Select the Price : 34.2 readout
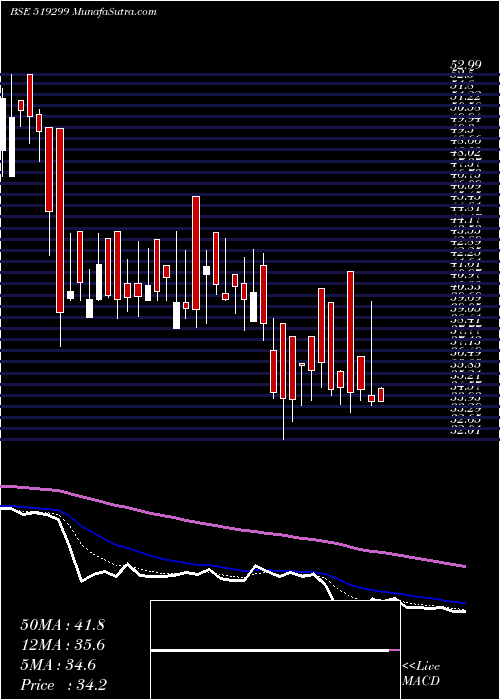The height and width of the screenshot is (700, 500). click(63, 685)
